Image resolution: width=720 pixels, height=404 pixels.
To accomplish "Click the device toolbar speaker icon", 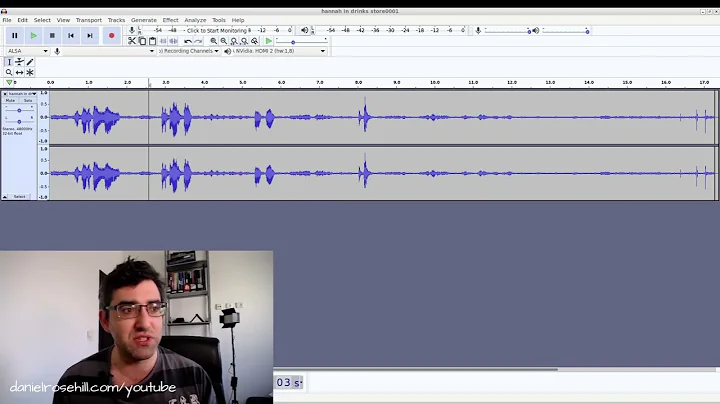I will point(227,51).
